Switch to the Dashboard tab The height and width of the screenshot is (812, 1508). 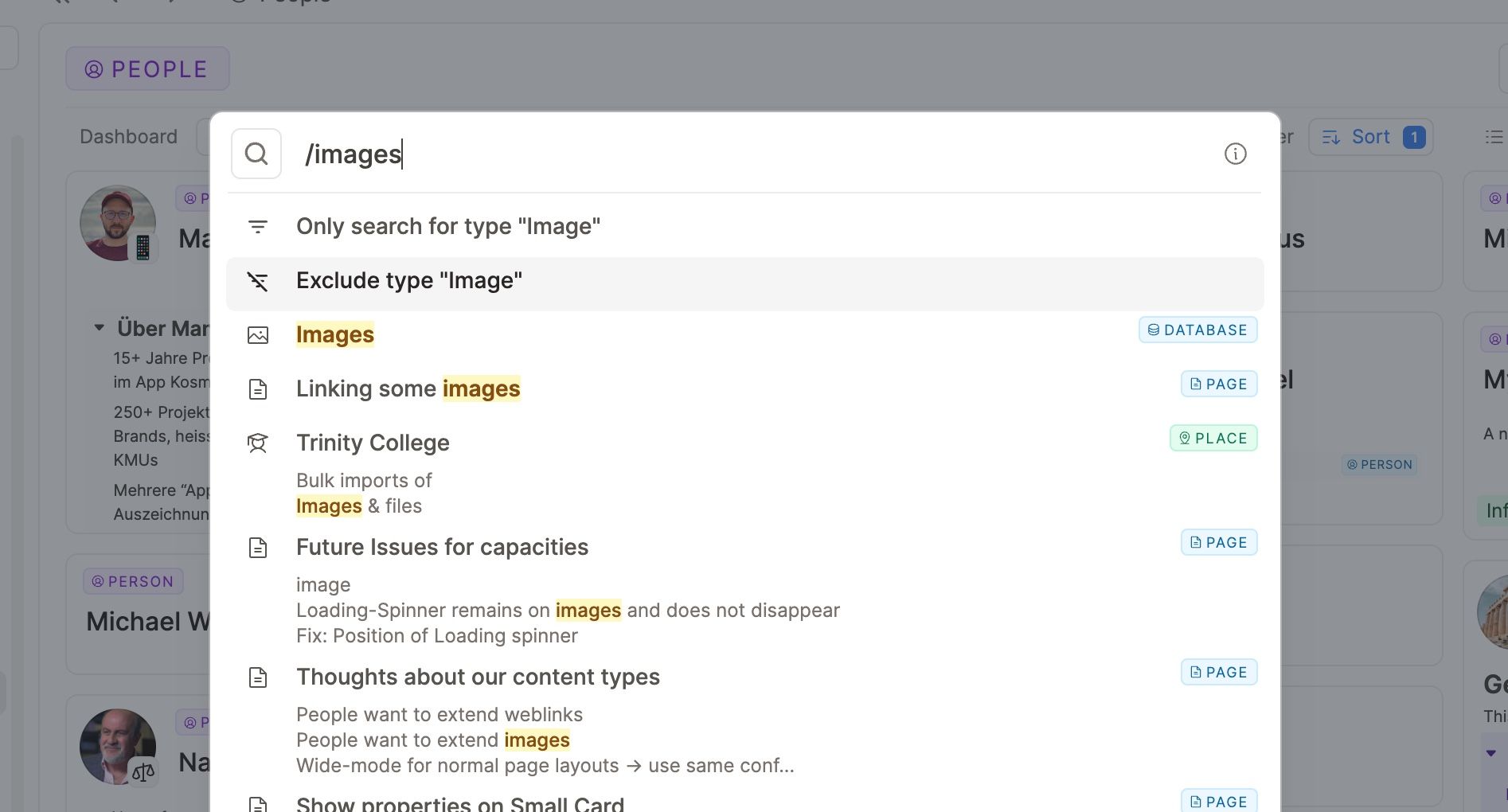click(x=128, y=137)
